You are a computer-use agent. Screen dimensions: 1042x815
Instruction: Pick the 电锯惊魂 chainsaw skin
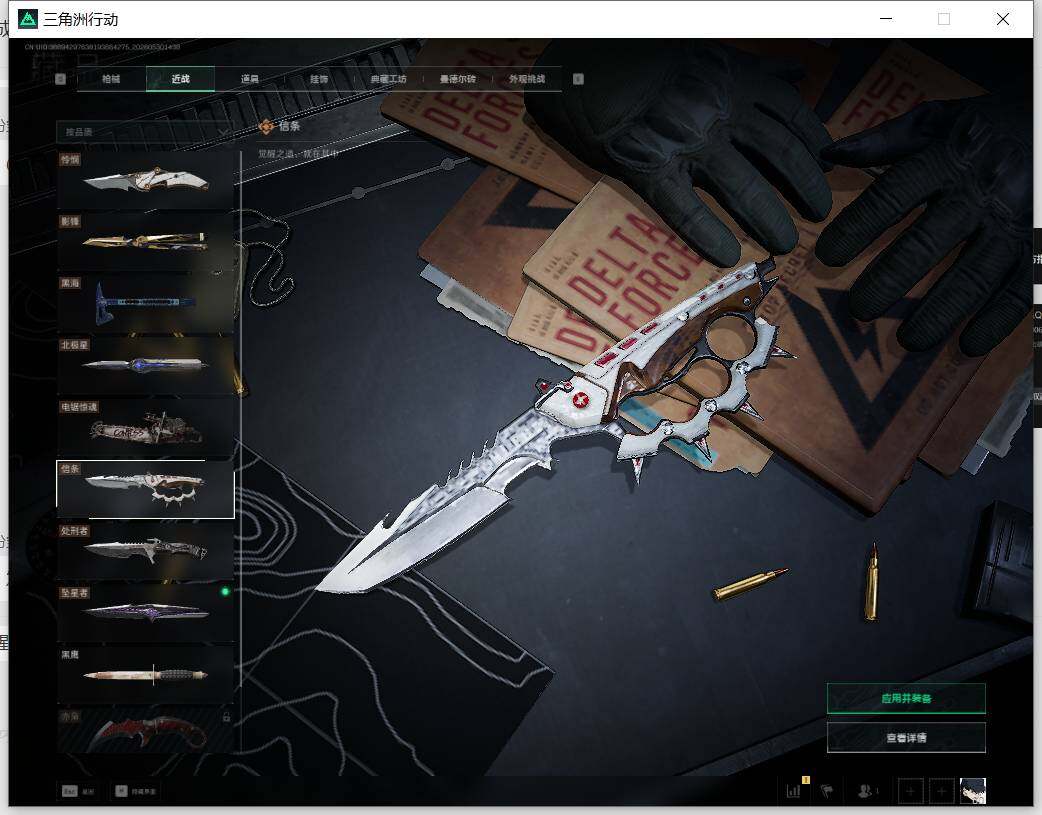[146, 426]
